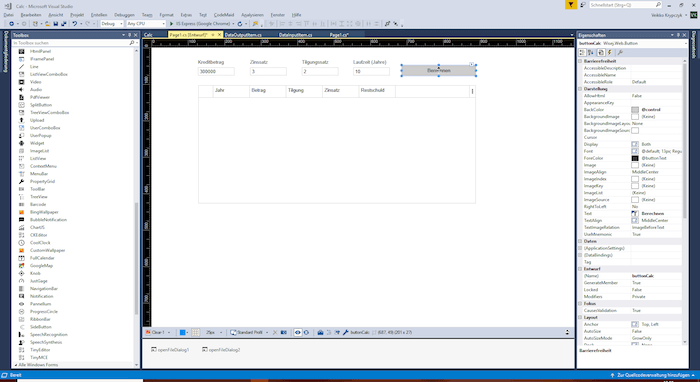Toggle the grid display button in designer toolbar
This screenshot has height=382, width=700.
coord(196,332)
